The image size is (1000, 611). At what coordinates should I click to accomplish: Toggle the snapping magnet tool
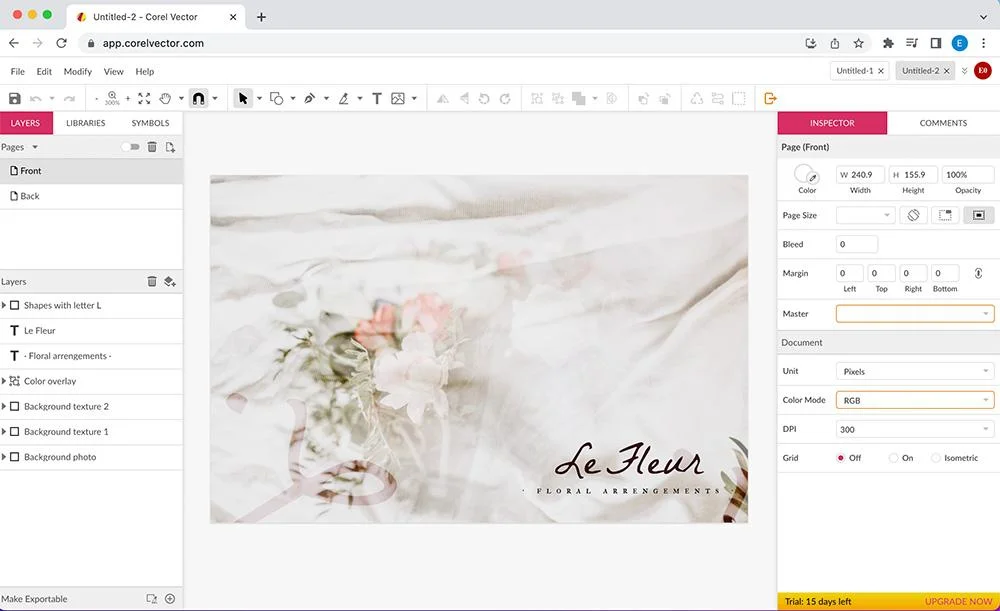point(199,98)
